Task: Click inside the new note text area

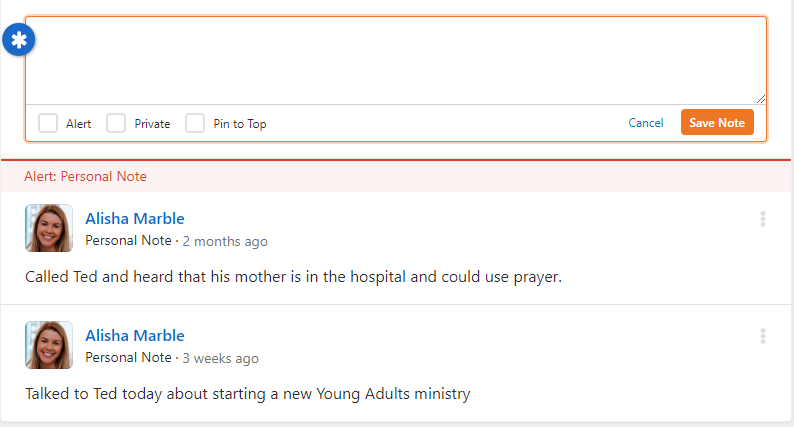Action: coord(396,61)
